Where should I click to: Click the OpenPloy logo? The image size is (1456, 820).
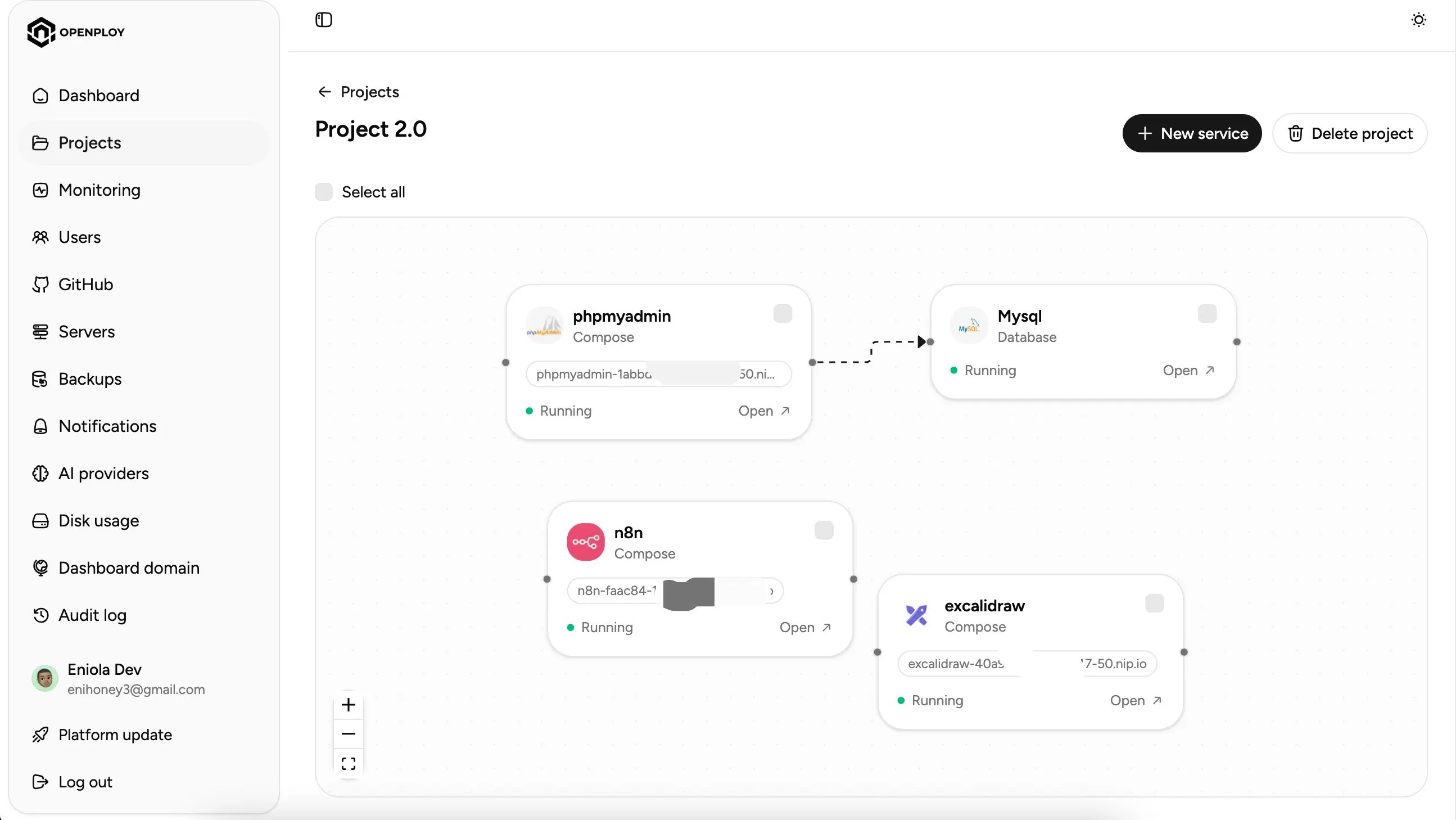[76, 31]
